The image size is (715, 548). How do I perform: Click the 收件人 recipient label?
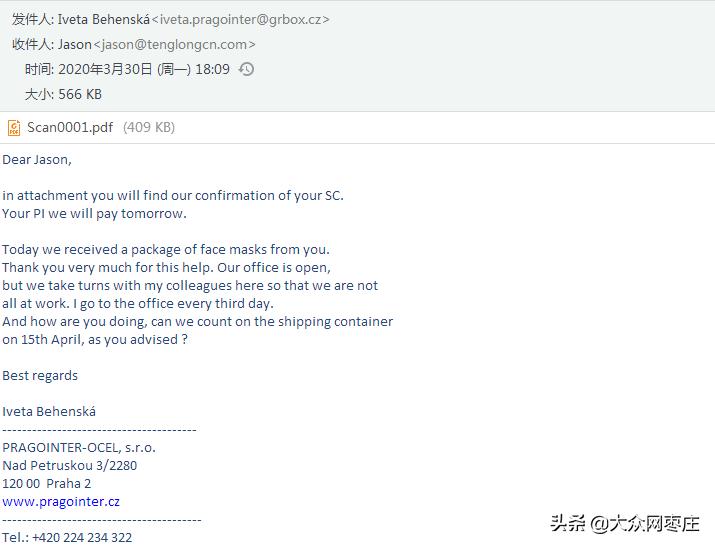click(31, 44)
